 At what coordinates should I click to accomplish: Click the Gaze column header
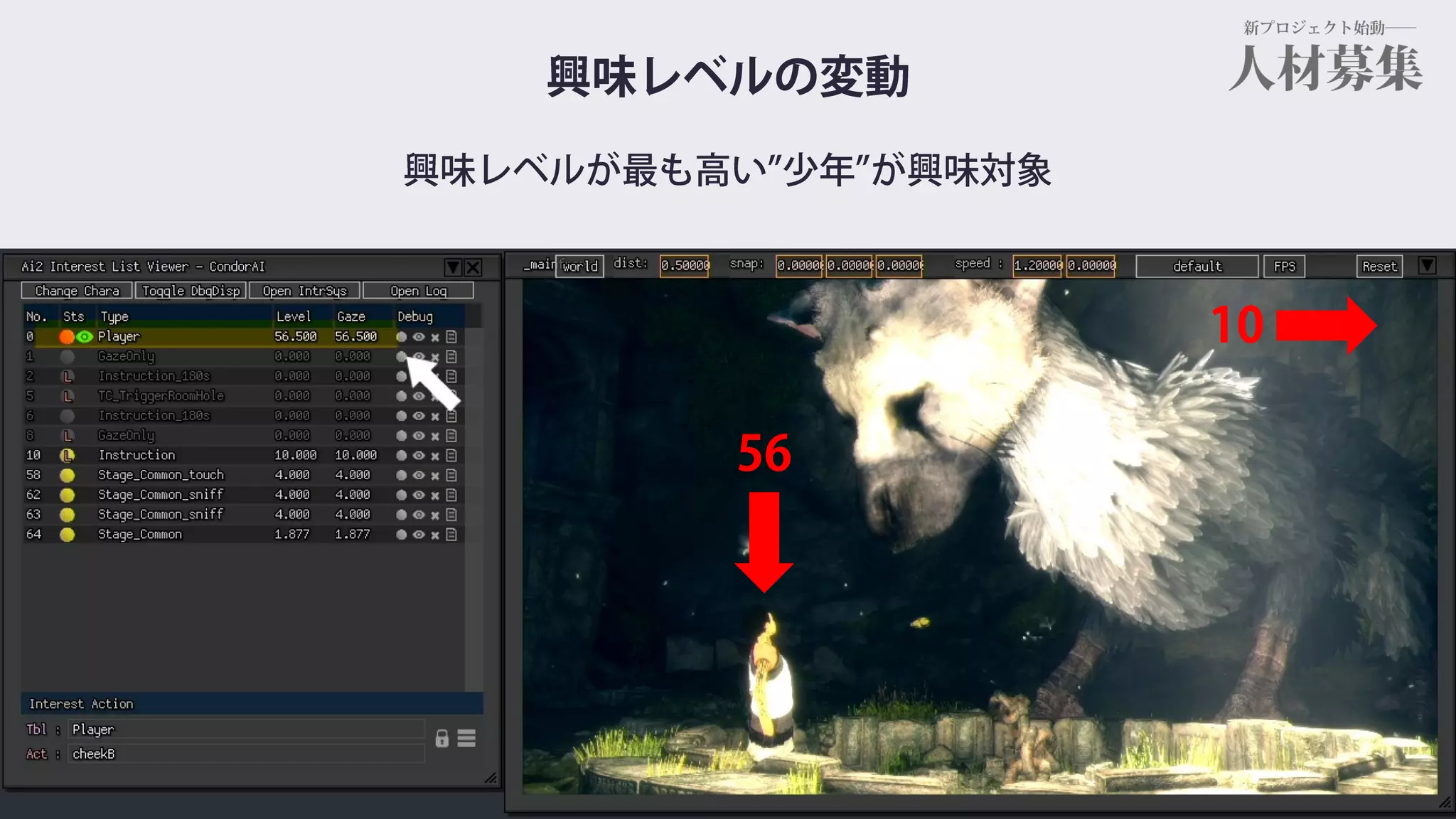pos(351,316)
